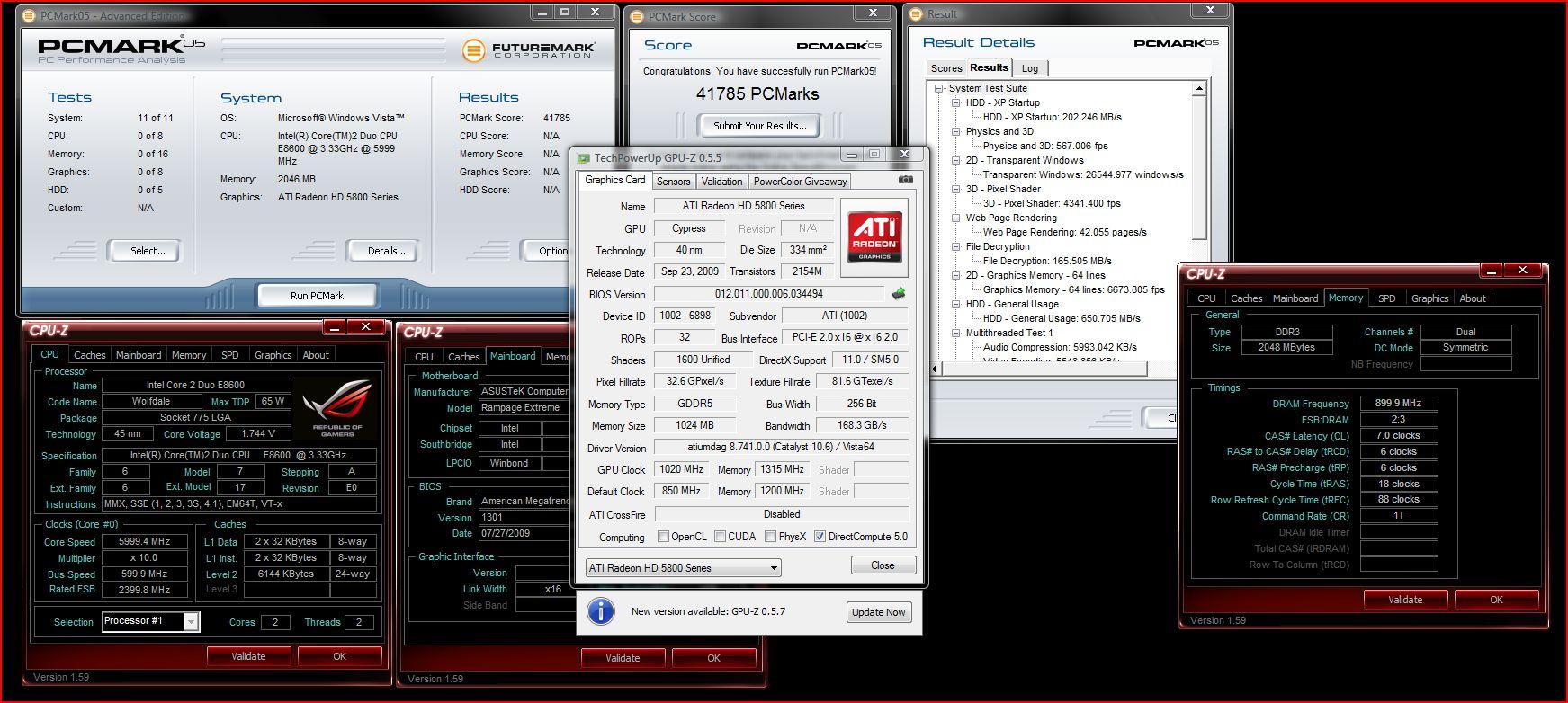Click the GPU-Z screenshot camera icon
This screenshot has height=703, width=1568.
[905, 180]
